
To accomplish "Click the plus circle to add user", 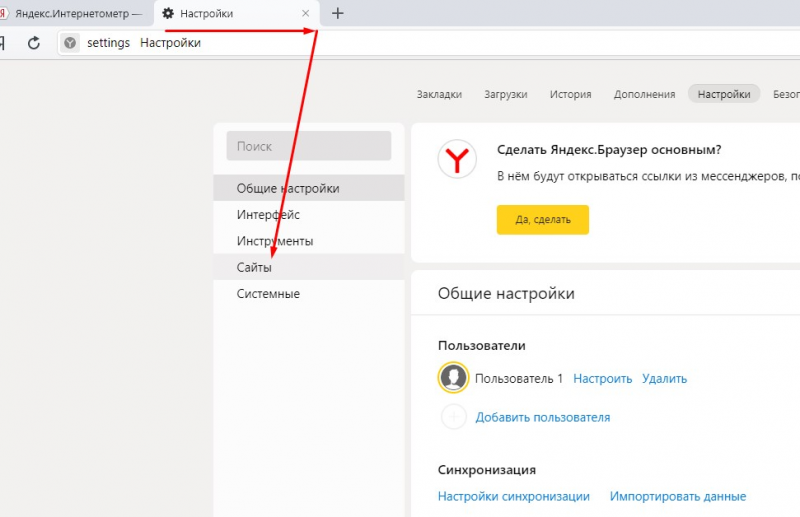I will point(454,417).
